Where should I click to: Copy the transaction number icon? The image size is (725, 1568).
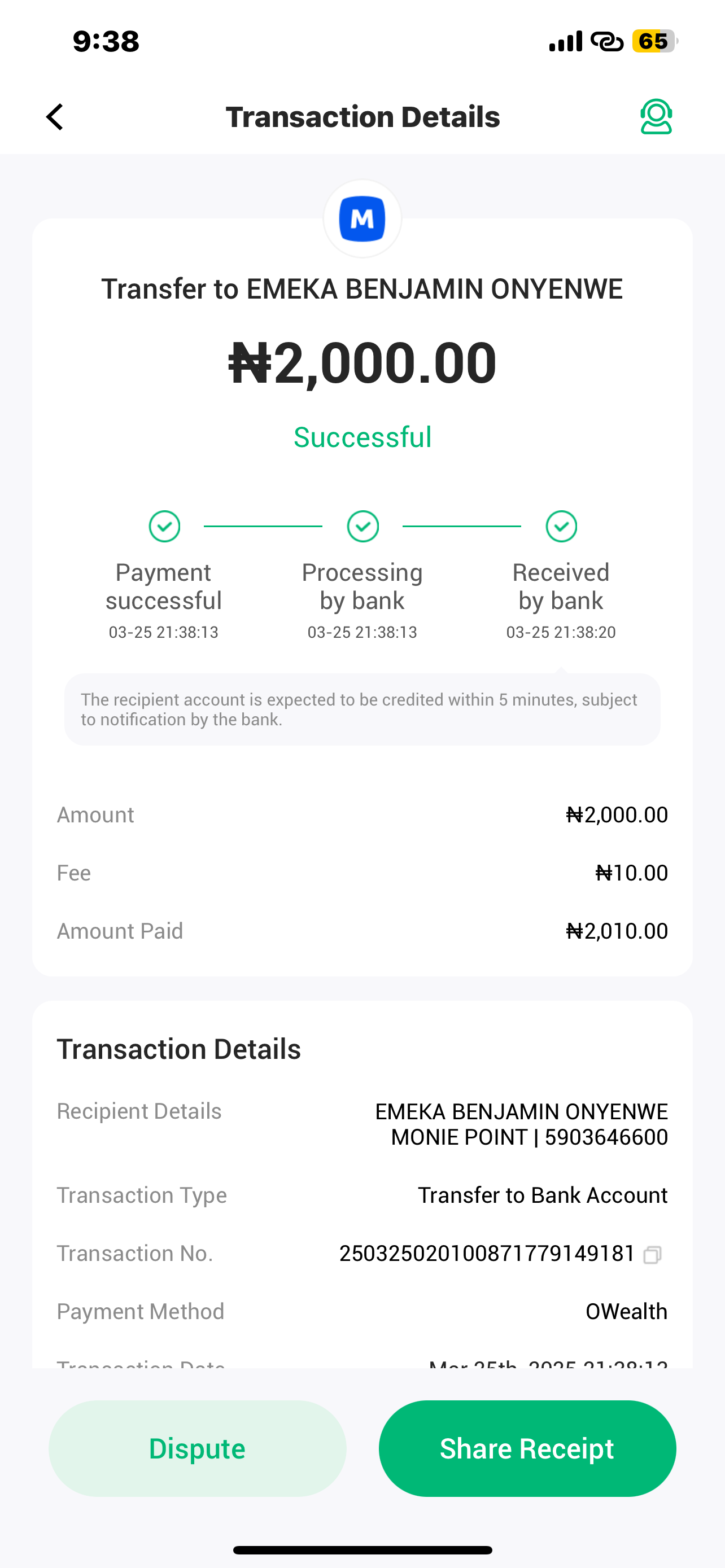tap(652, 1255)
